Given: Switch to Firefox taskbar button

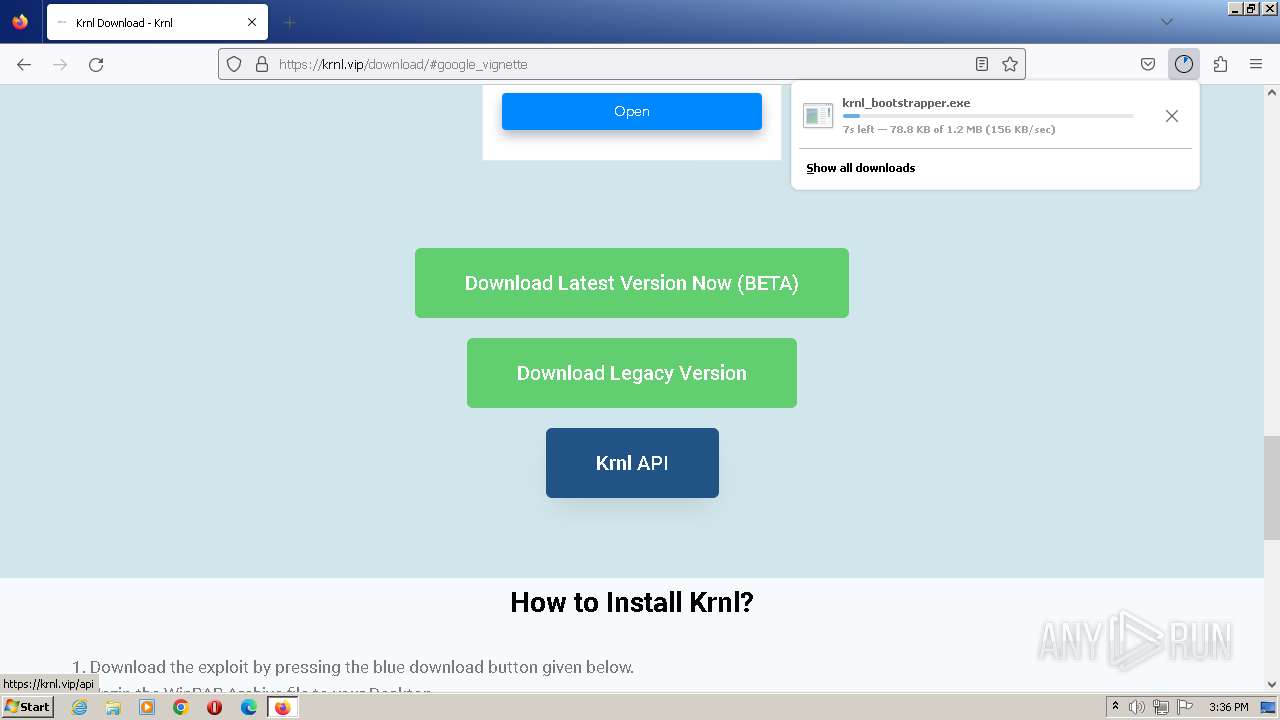Looking at the screenshot, I should [x=282, y=707].
